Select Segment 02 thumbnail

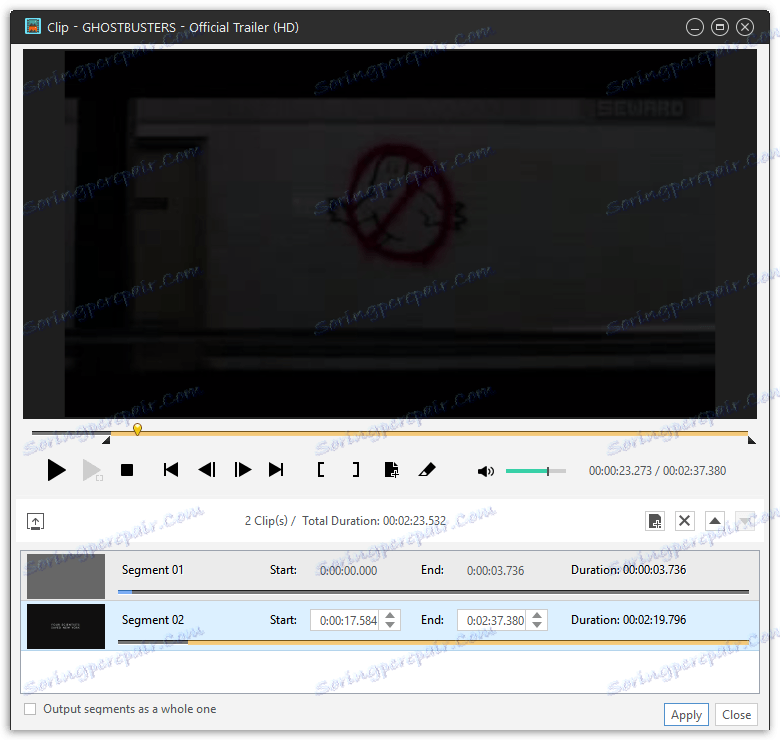point(66,627)
